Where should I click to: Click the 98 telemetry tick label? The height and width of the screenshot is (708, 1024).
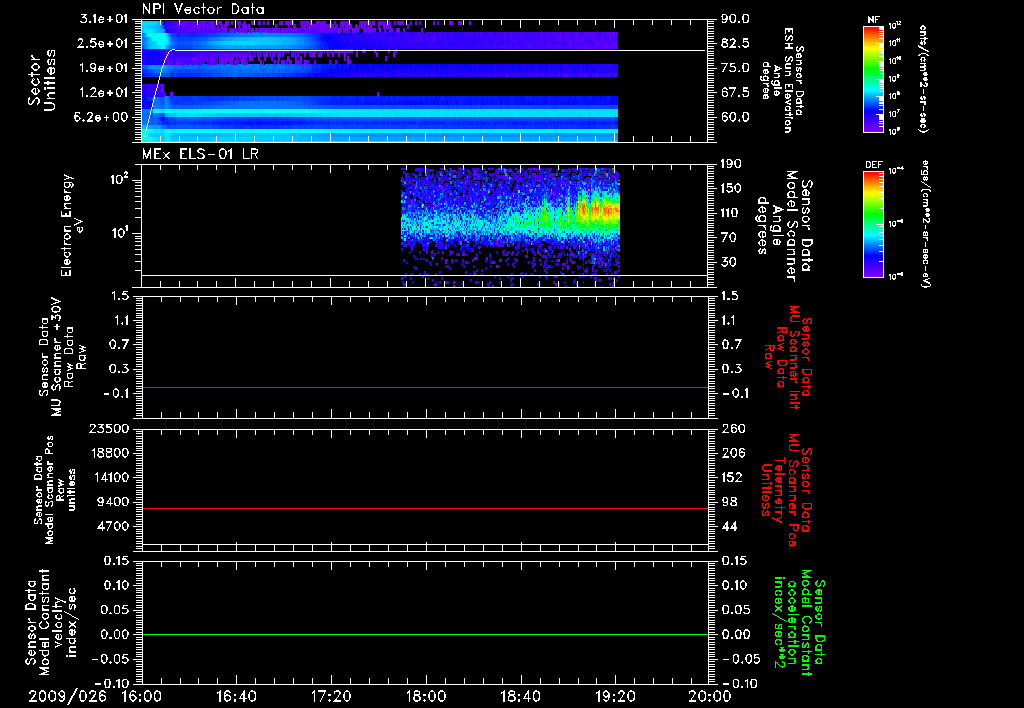(x=729, y=502)
